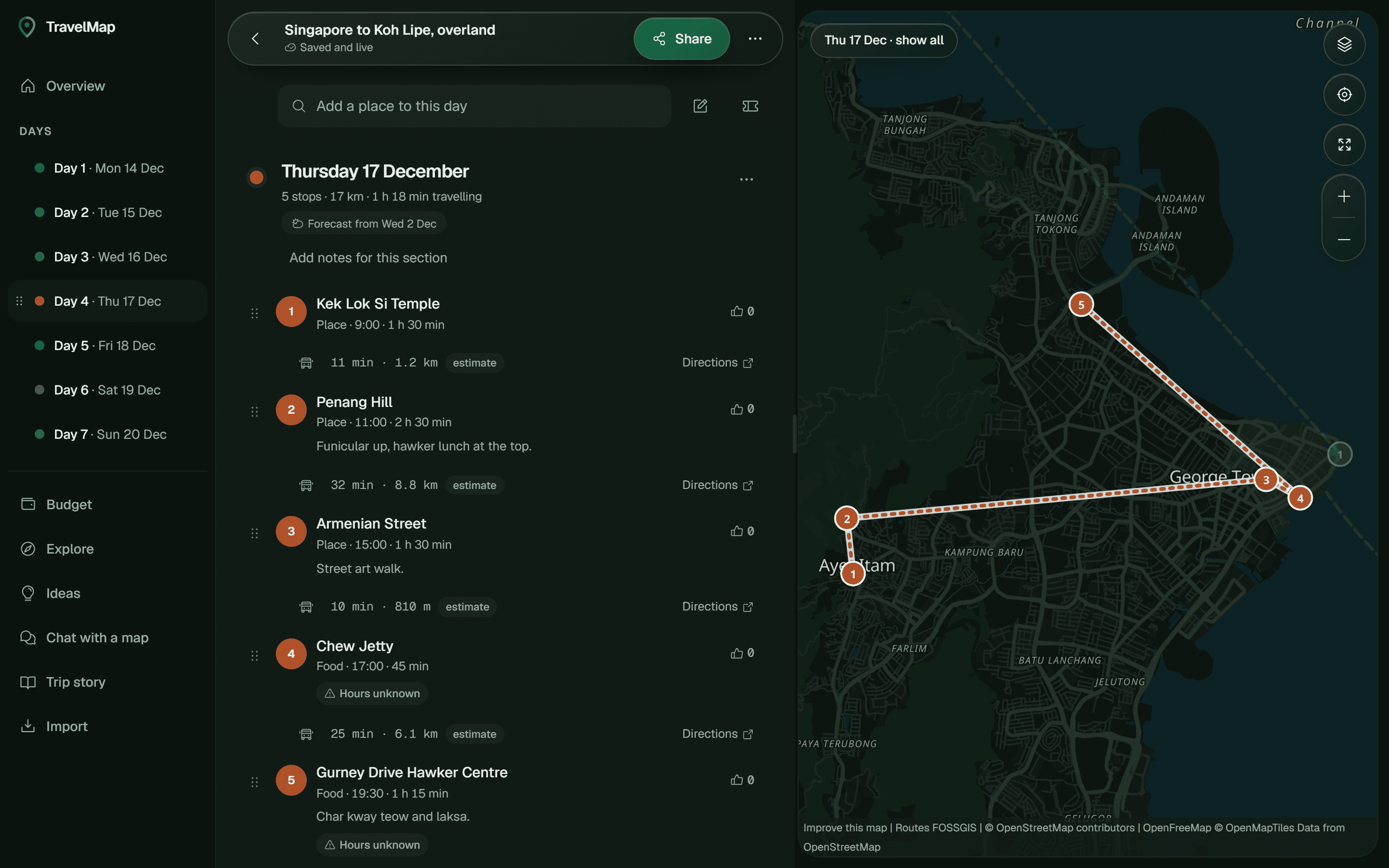Viewport: 1389px width, 868px height.
Task: Like Kek Lok Si Temple with thumbs-up
Action: (742, 311)
